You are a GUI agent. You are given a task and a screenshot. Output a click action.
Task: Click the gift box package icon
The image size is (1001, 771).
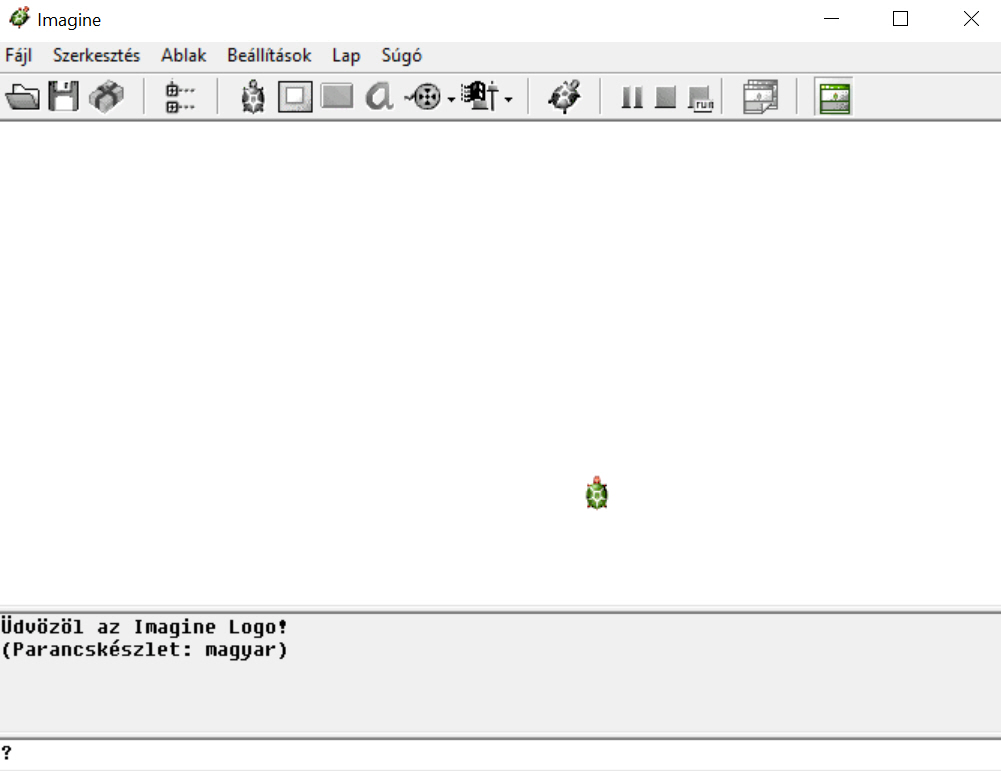tap(106, 97)
